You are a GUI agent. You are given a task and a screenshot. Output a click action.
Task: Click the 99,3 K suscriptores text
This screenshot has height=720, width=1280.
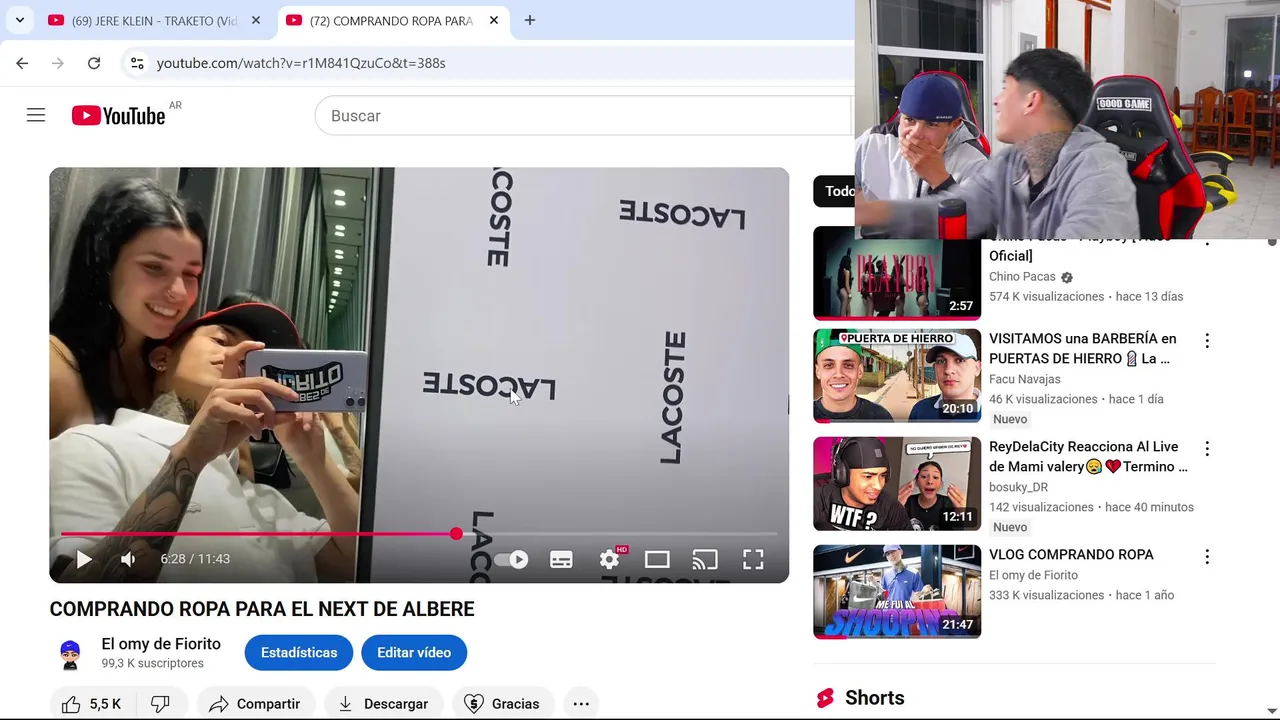pyautogui.click(x=152, y=664)
